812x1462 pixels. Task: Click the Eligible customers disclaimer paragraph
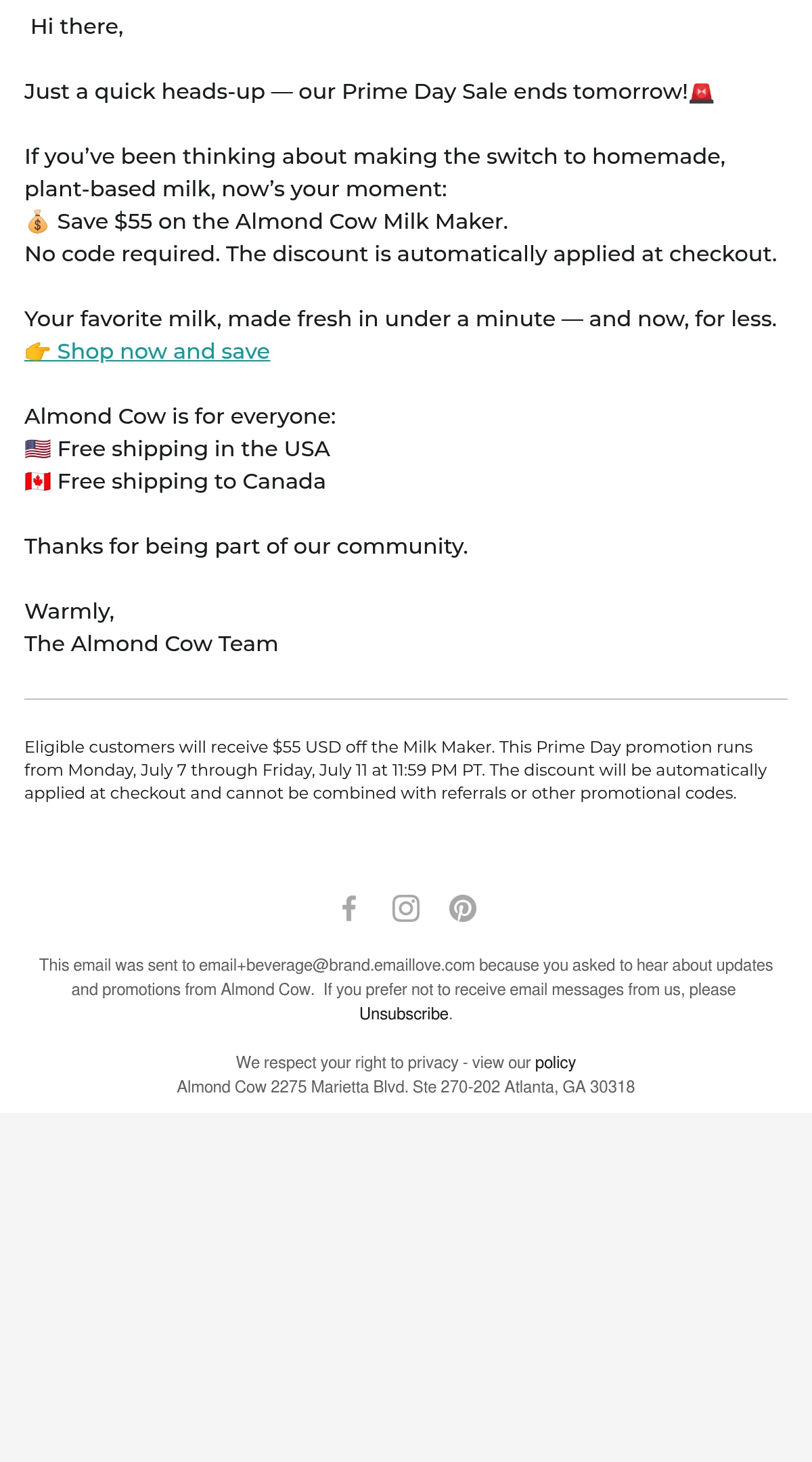pyautogui.click(x=396, y=770)
